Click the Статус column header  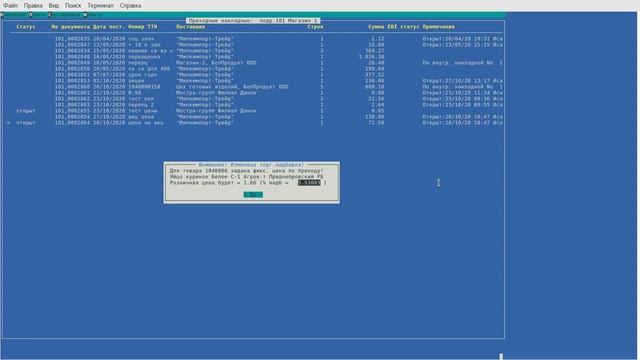coord(26,27)
